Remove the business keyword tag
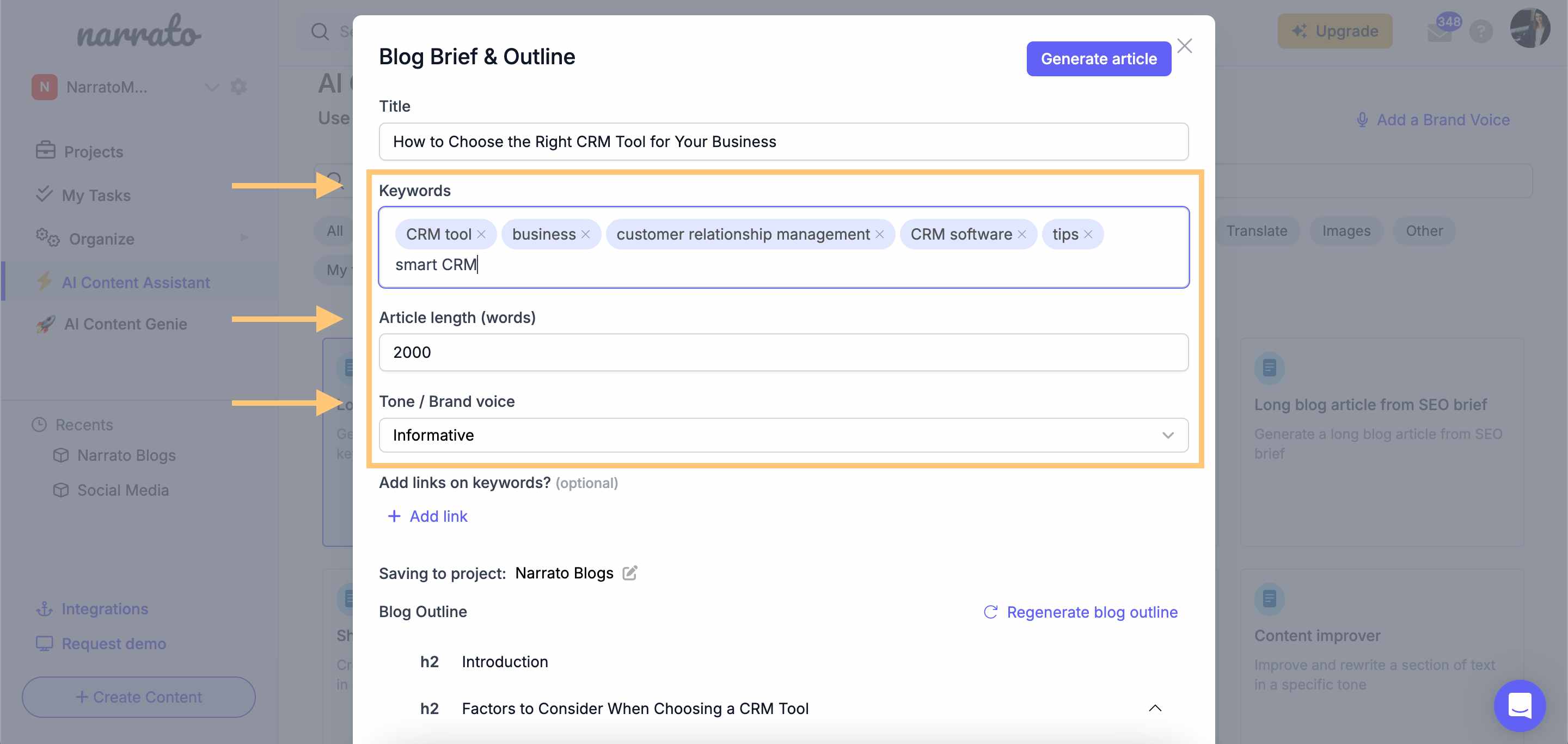 [x=586, y=234]
